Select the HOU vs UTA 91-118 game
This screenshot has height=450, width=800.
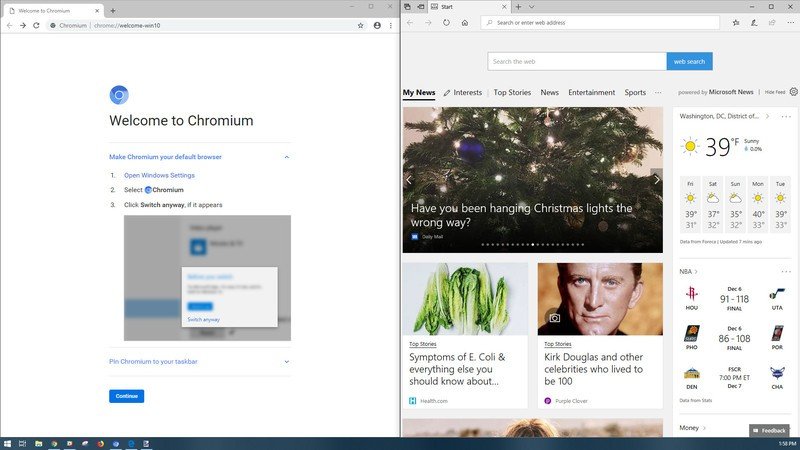734,298
